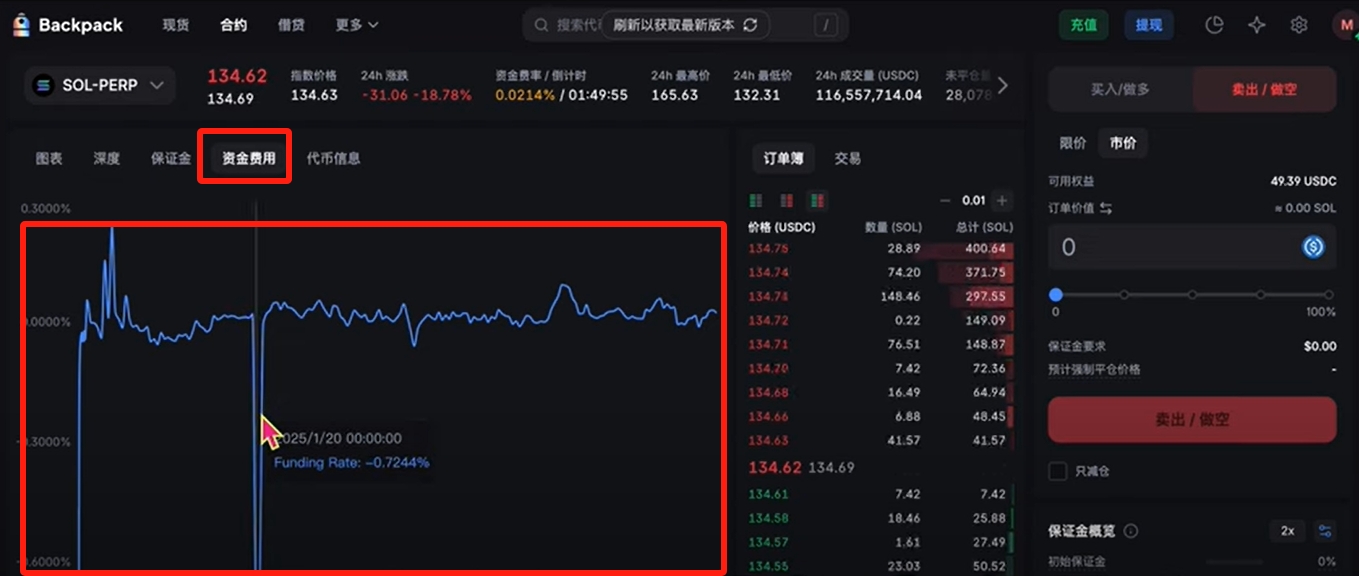Screen dimensions: 1359x576
Task: Open 现货 spot menu
Action: click(x=176, y=25)
